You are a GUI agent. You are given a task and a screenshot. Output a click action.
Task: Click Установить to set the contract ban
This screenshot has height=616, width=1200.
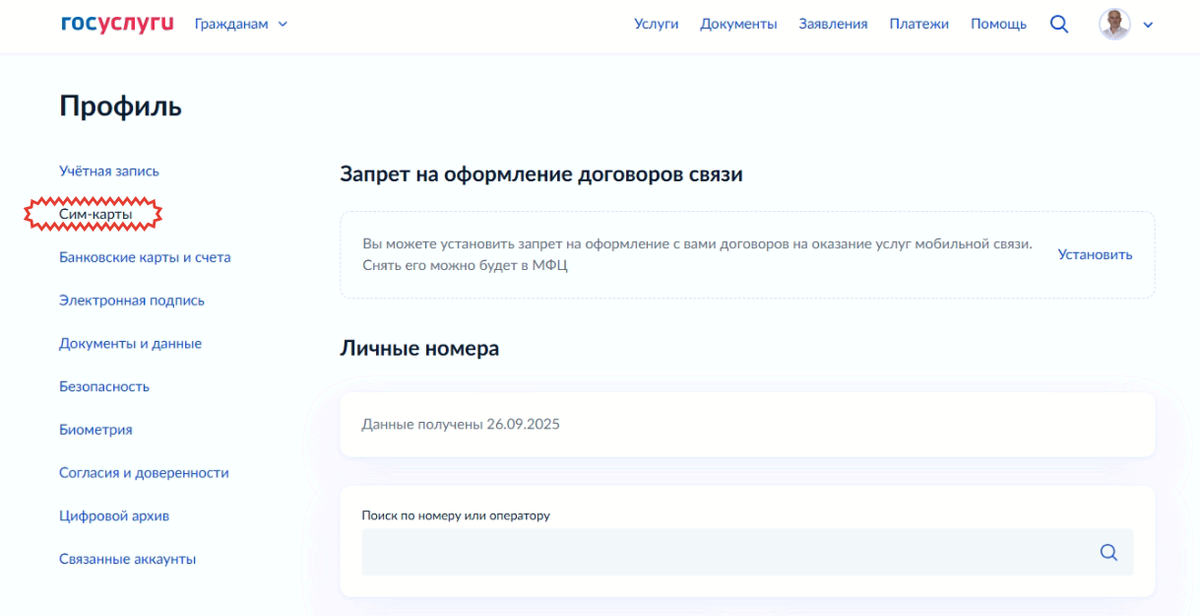(1094, 254)
